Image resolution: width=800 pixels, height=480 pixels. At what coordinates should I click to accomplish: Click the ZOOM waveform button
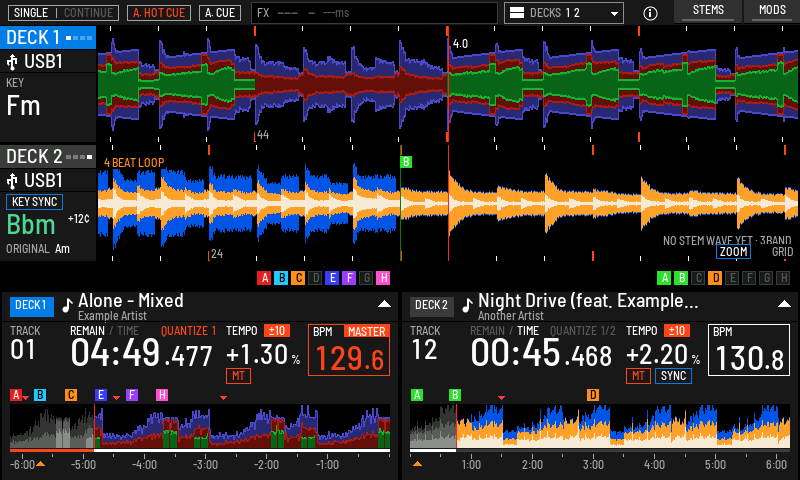click(x=734, y=251)
